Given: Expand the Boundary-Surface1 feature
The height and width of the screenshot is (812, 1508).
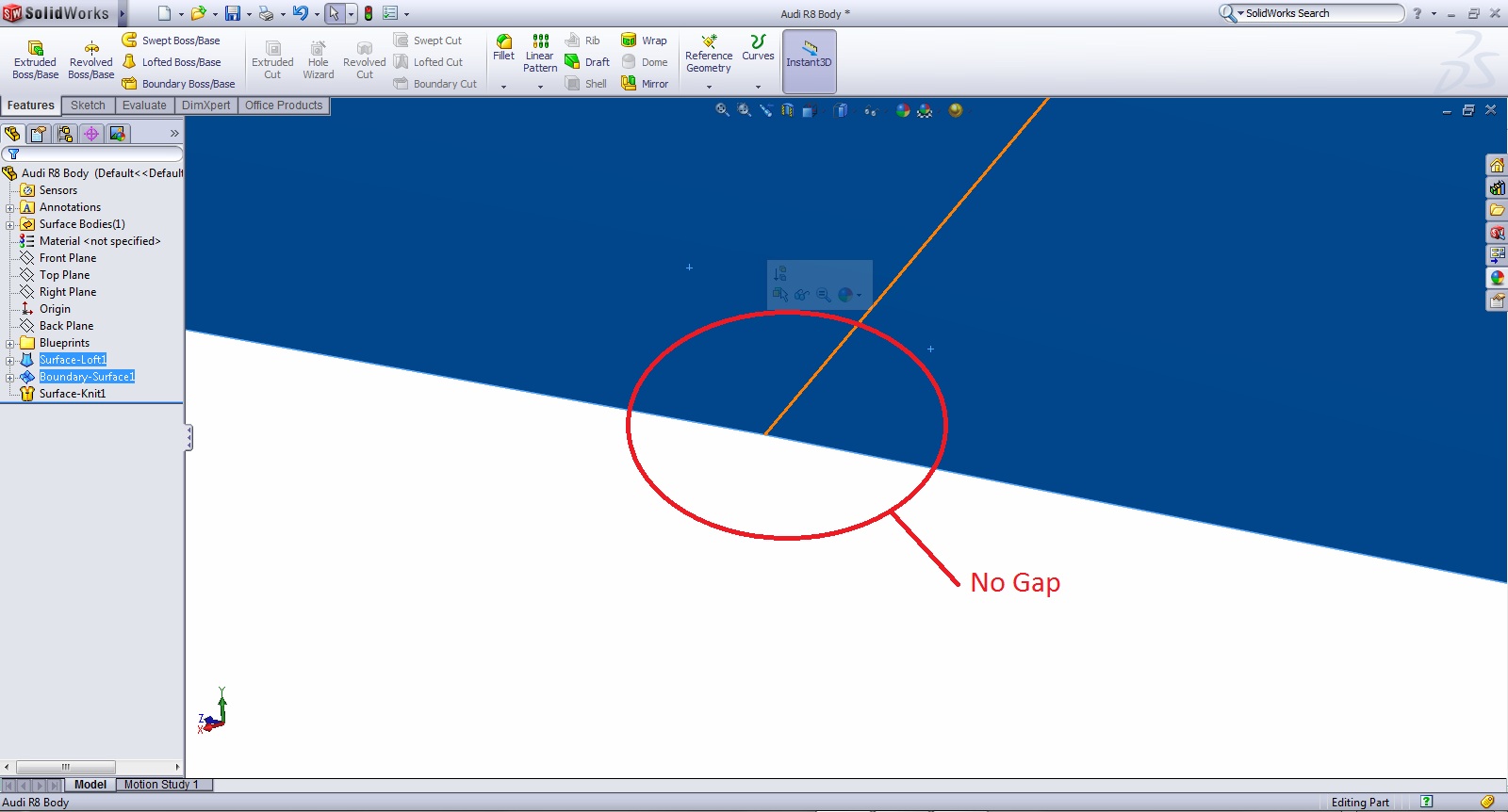Looking at the screenshot, I should tap(10, 377).
